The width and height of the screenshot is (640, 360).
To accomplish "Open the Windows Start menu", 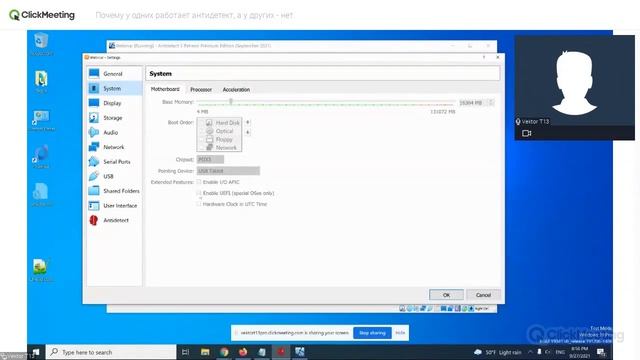I will (x=36, y=352).
